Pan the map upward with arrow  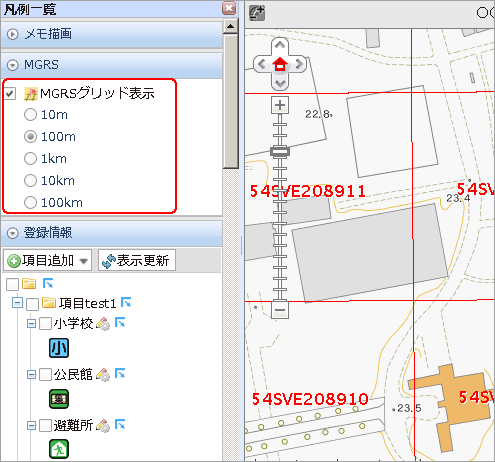coord(280,45)
